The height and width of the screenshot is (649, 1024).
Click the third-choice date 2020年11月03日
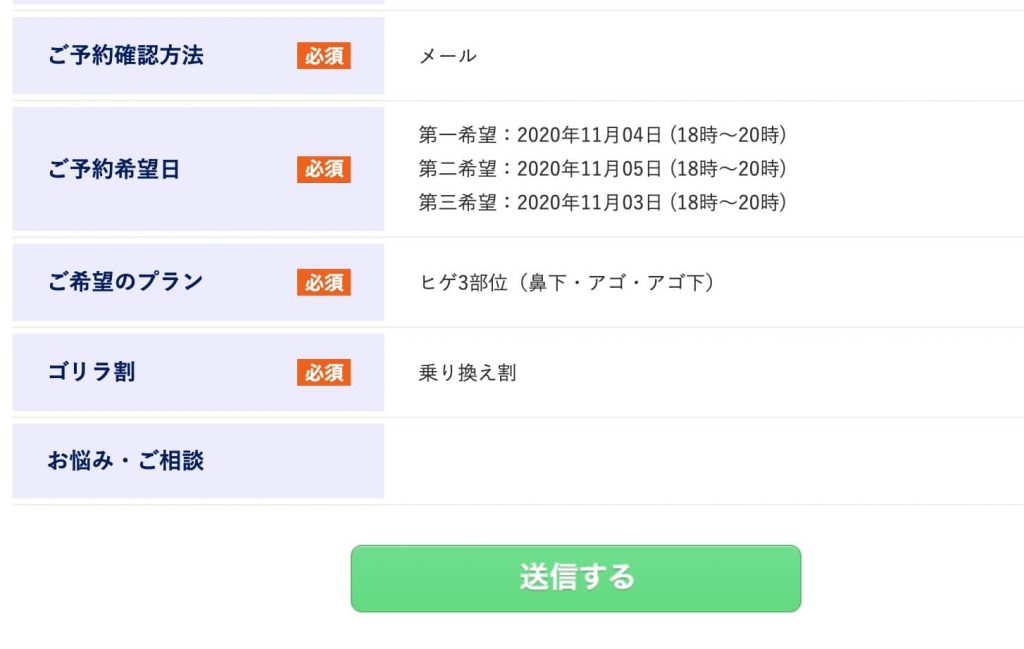coord(589,202)
